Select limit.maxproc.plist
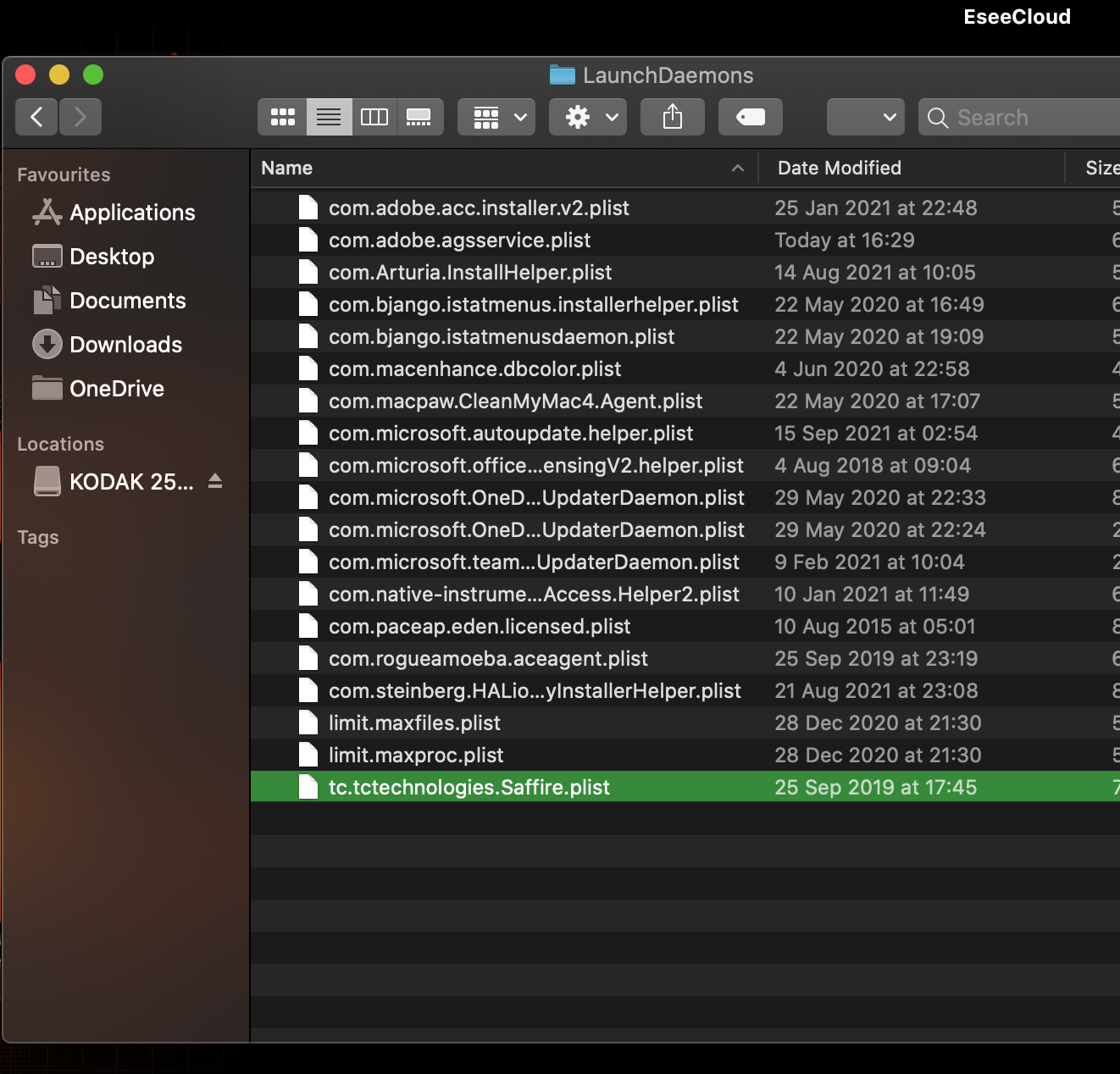The width and height of the screenshot is (1120, 1074). coord(685,755)
